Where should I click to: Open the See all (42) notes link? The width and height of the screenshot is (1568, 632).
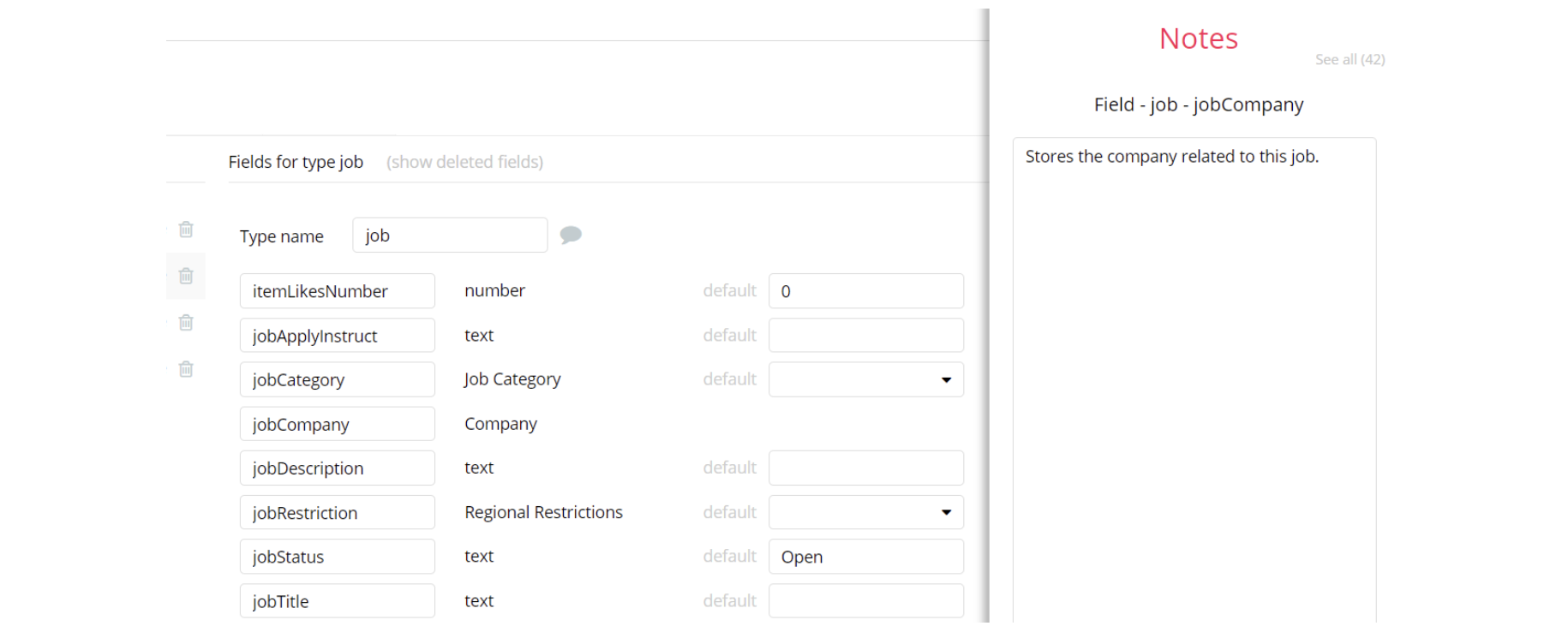(1350, 59)
